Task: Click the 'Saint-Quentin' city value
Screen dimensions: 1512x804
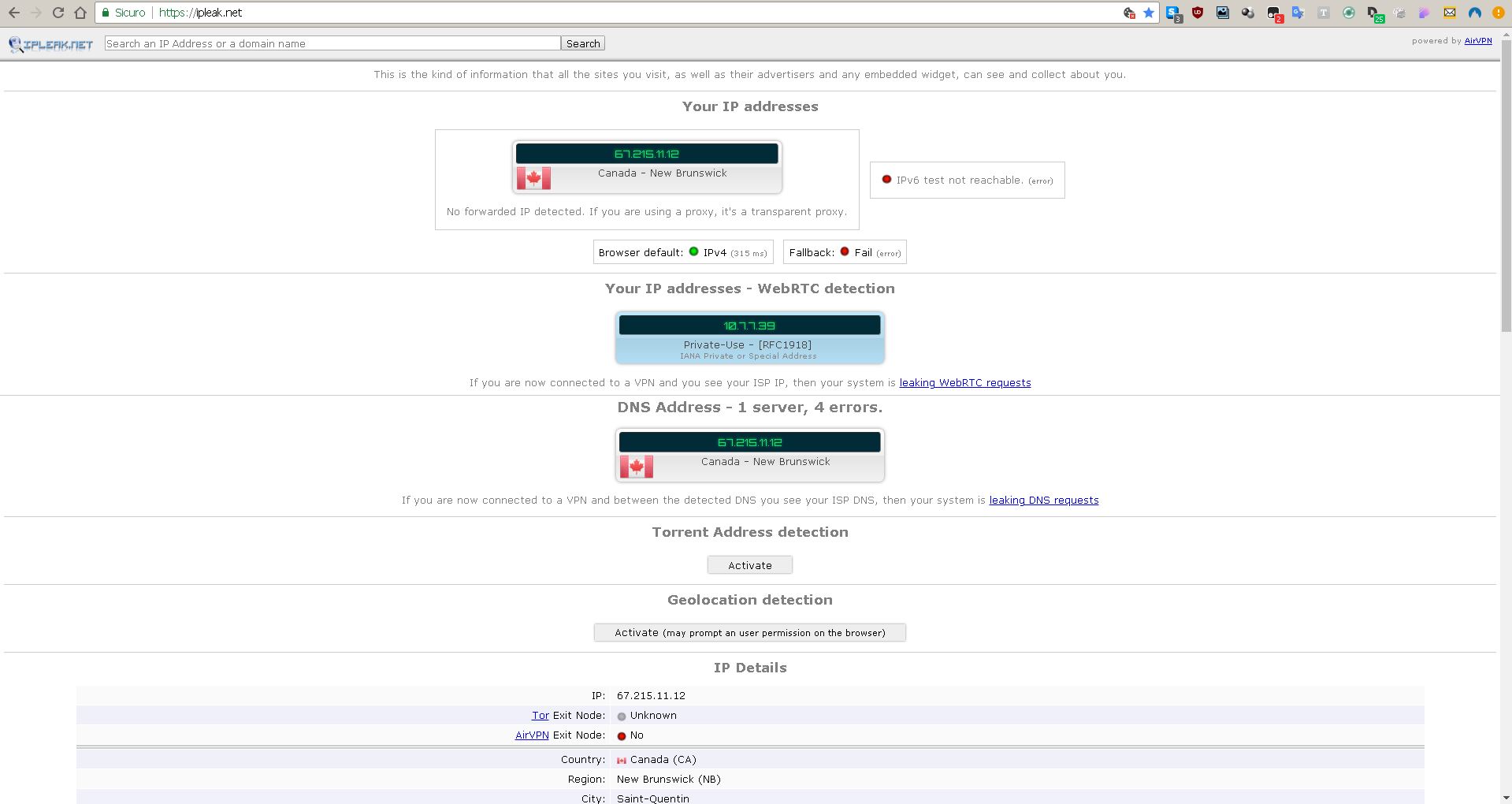Action: [653, 798]
